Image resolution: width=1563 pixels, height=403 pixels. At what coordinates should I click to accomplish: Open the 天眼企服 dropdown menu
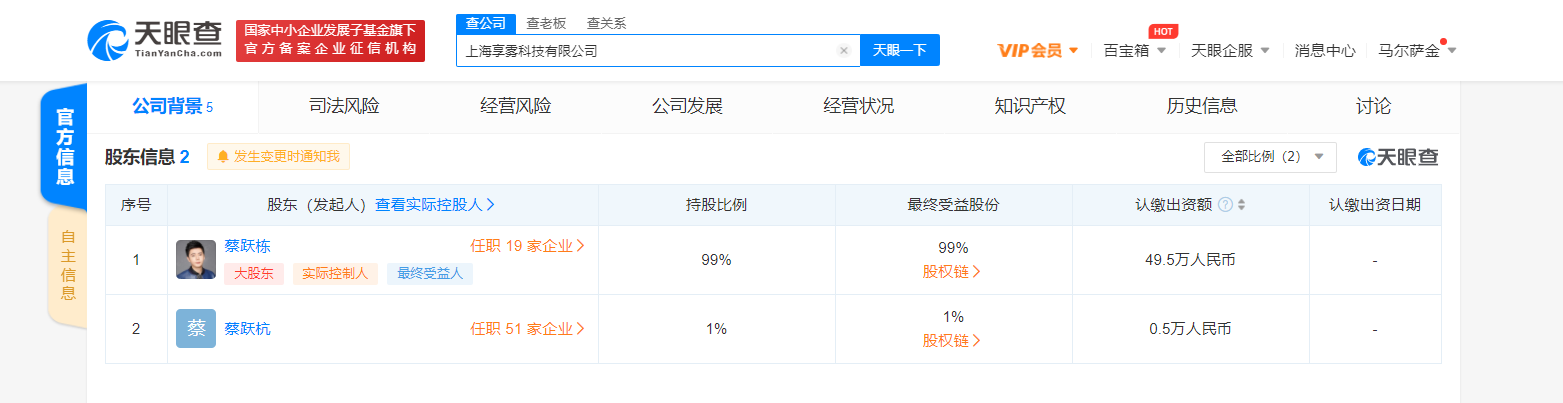(1230, 50)
